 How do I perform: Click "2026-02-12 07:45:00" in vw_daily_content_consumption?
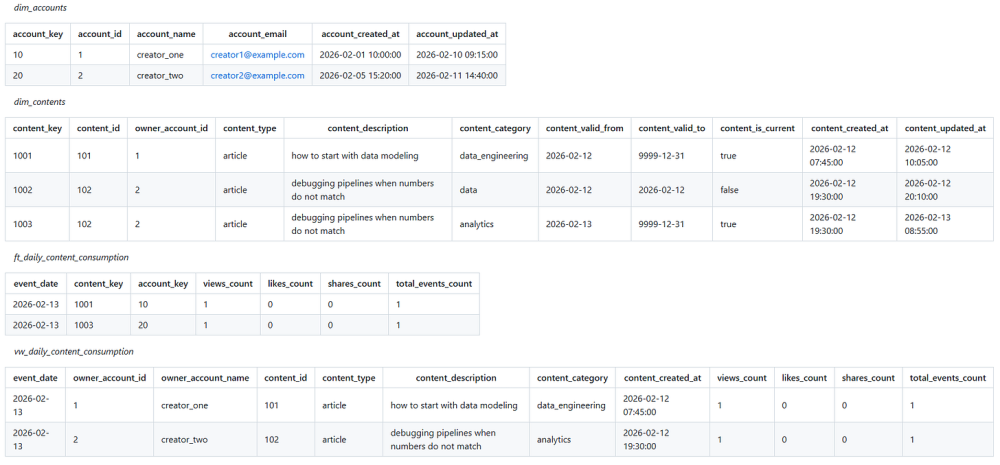pyautogui.click(x=645, y=405)
